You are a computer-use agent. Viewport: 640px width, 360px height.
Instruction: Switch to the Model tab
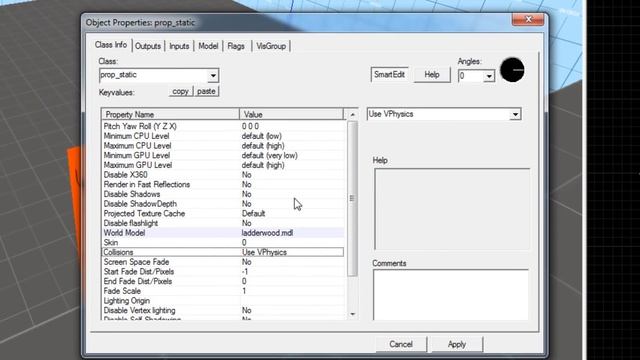pyautogui.click(x=208, y=46)
